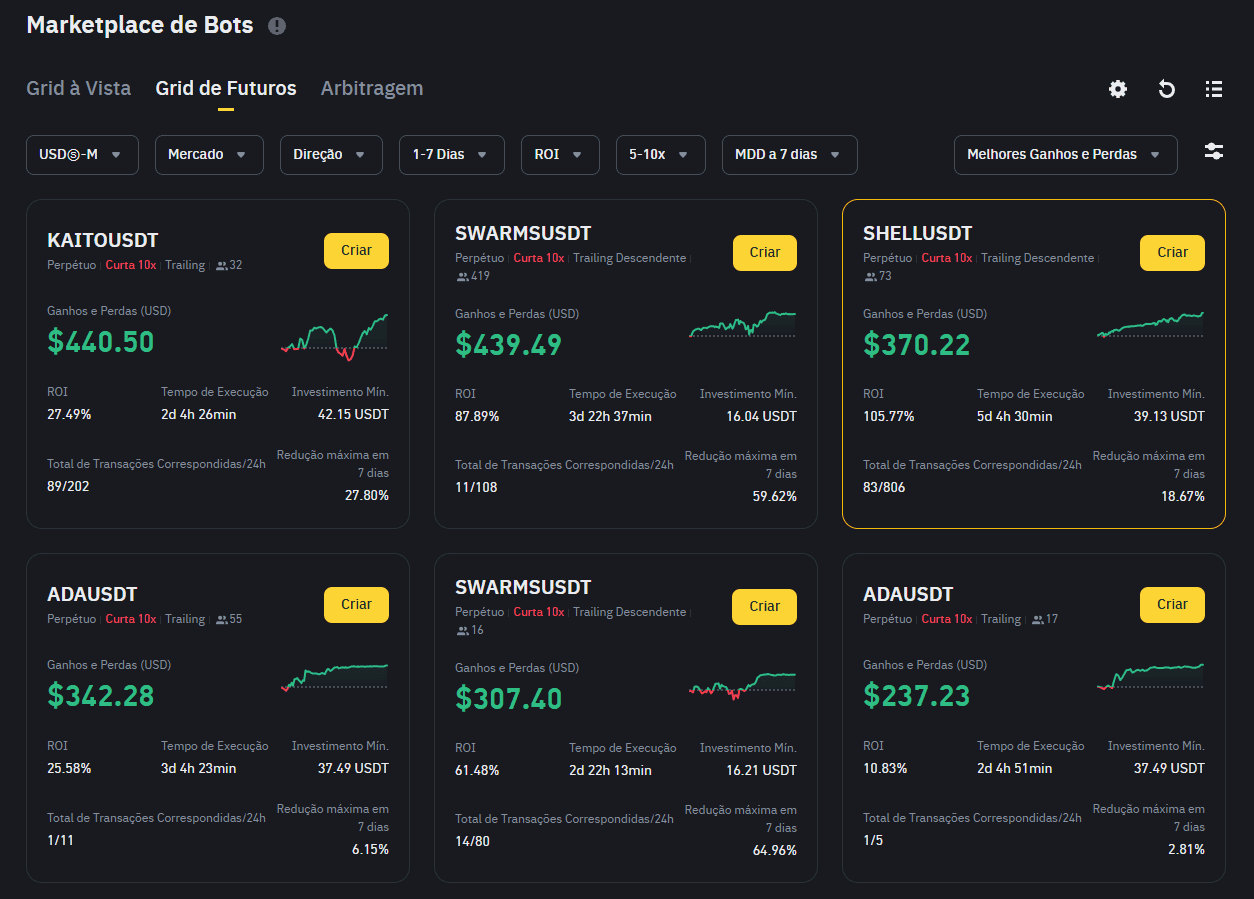Click the 89/202 matched transactions value
This screenshot has width=1254, height=899.
click(x=68, y=487)
